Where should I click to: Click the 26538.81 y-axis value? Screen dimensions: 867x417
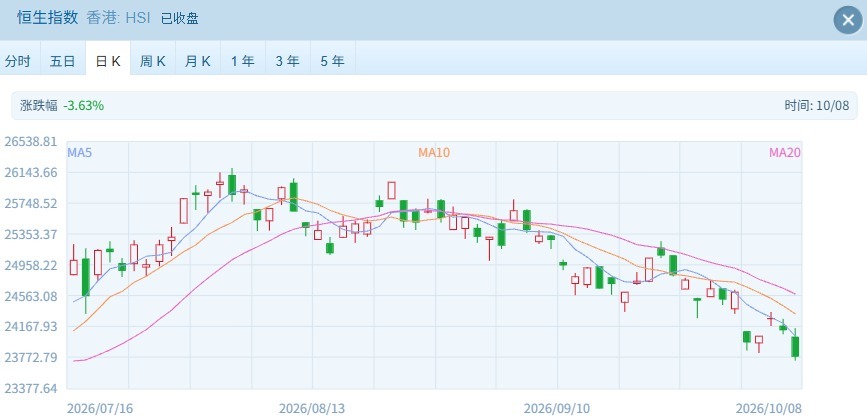(31, 142)
